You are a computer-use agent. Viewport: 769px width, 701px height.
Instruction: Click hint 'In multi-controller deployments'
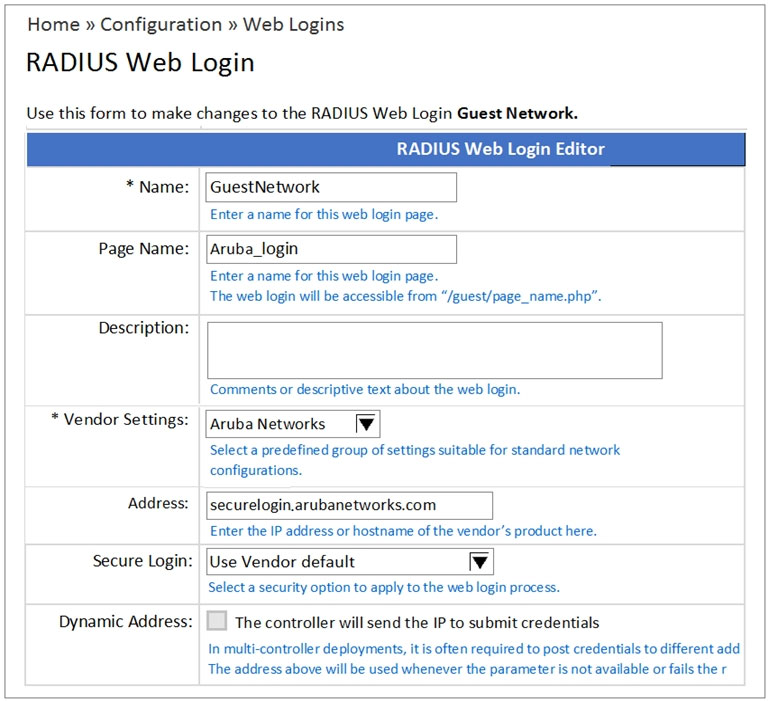coord(474,649)
